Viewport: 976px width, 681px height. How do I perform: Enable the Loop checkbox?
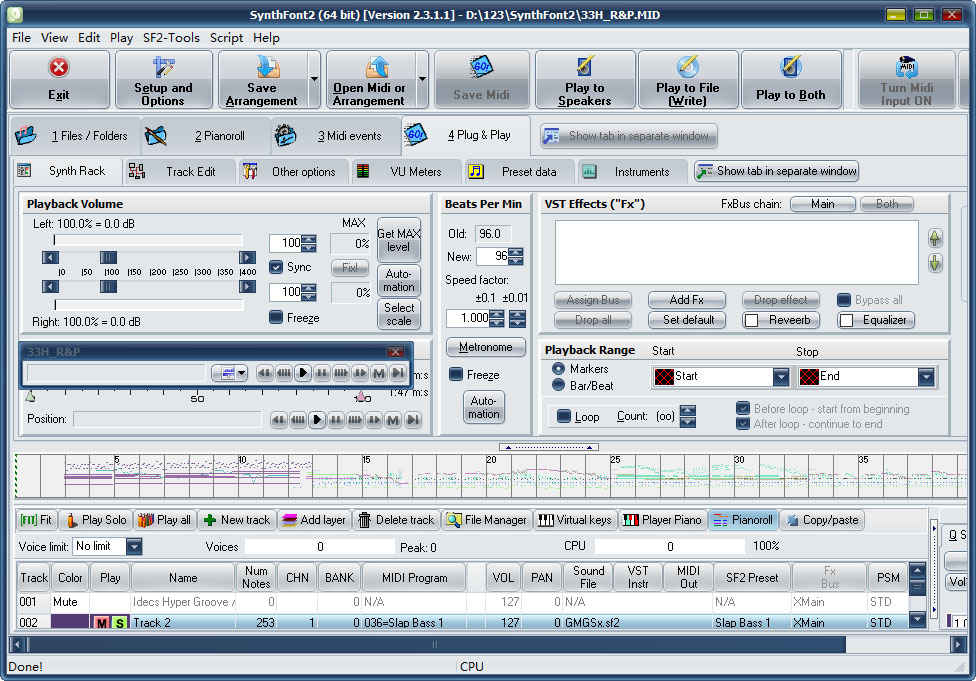click(x=563, y=416)
